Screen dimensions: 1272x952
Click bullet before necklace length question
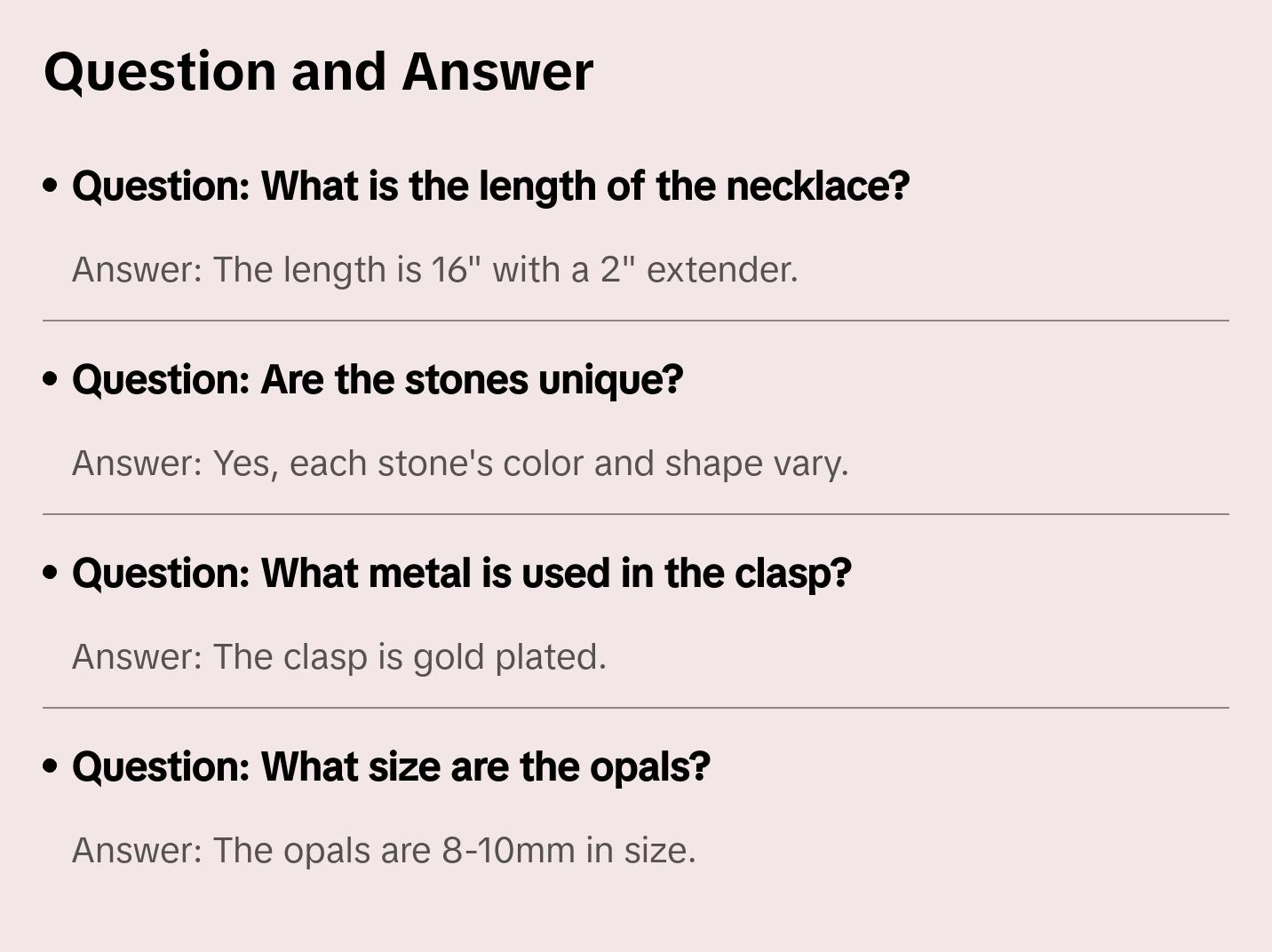coord(51,186)
